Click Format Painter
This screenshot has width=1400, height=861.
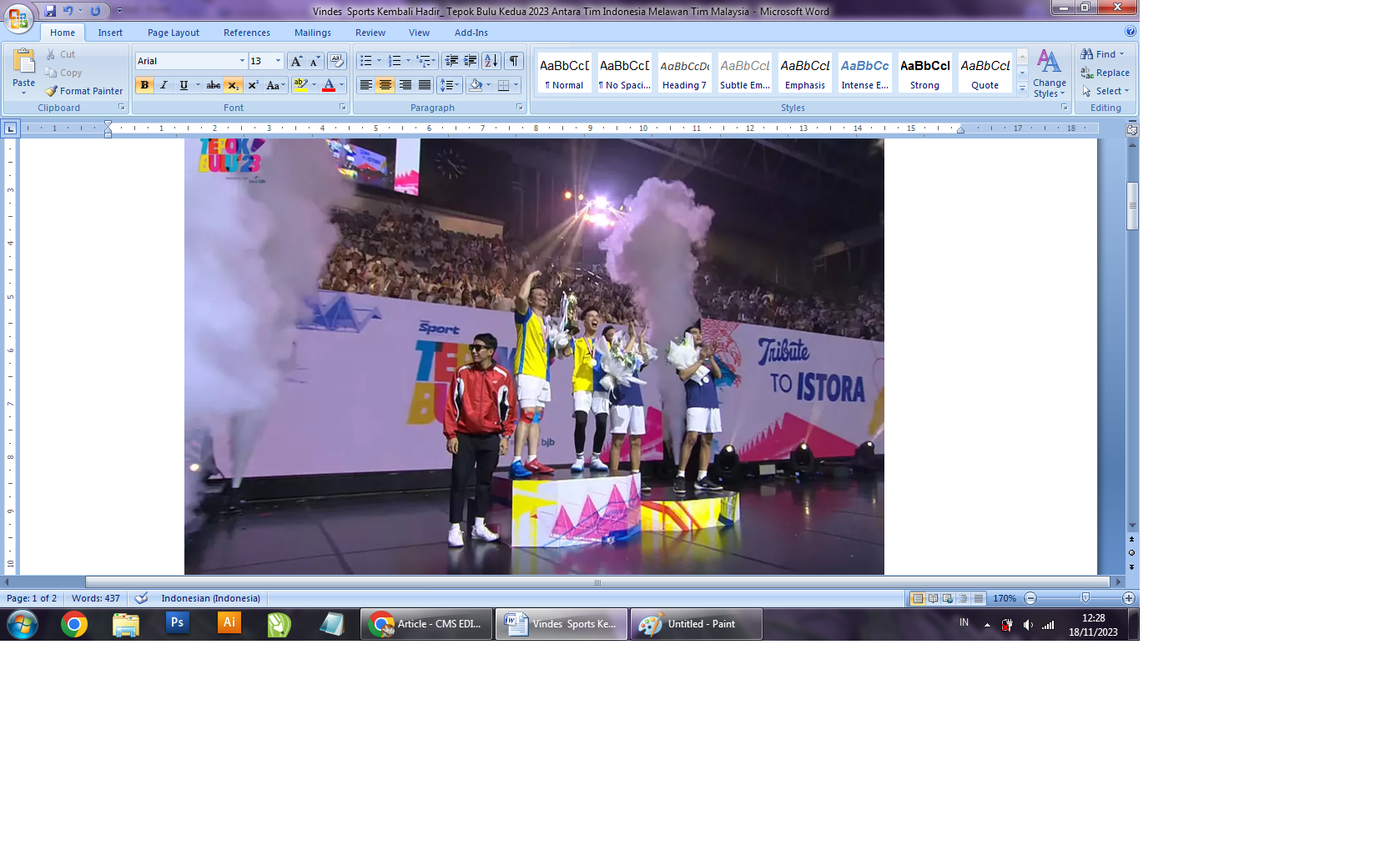point(83,91)
